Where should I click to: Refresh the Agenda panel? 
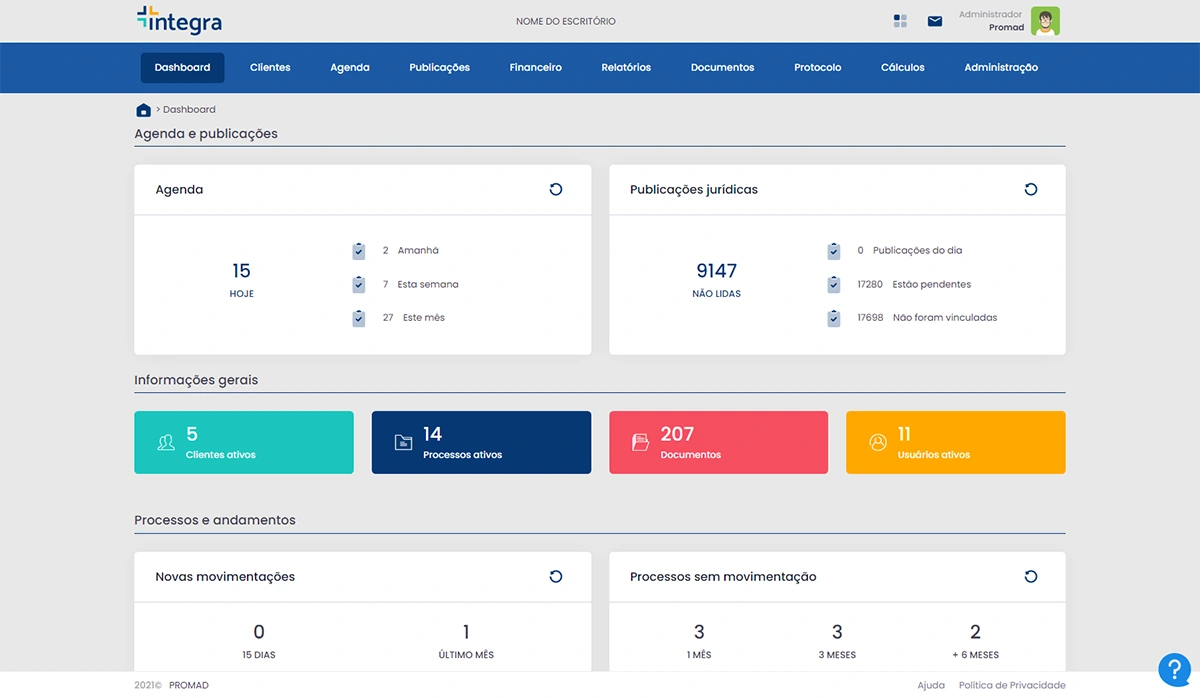tap(556, 188)
